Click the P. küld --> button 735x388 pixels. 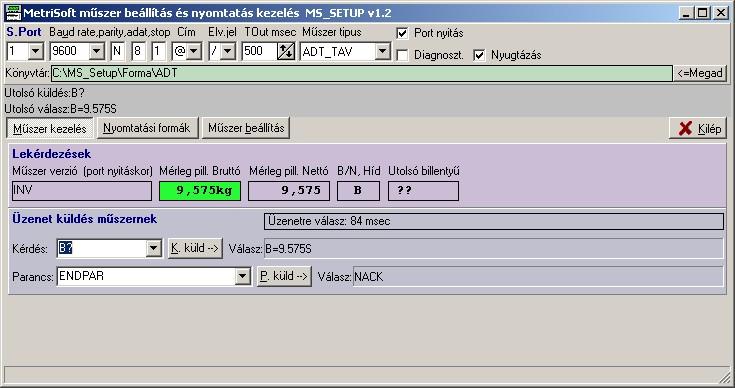284,276
